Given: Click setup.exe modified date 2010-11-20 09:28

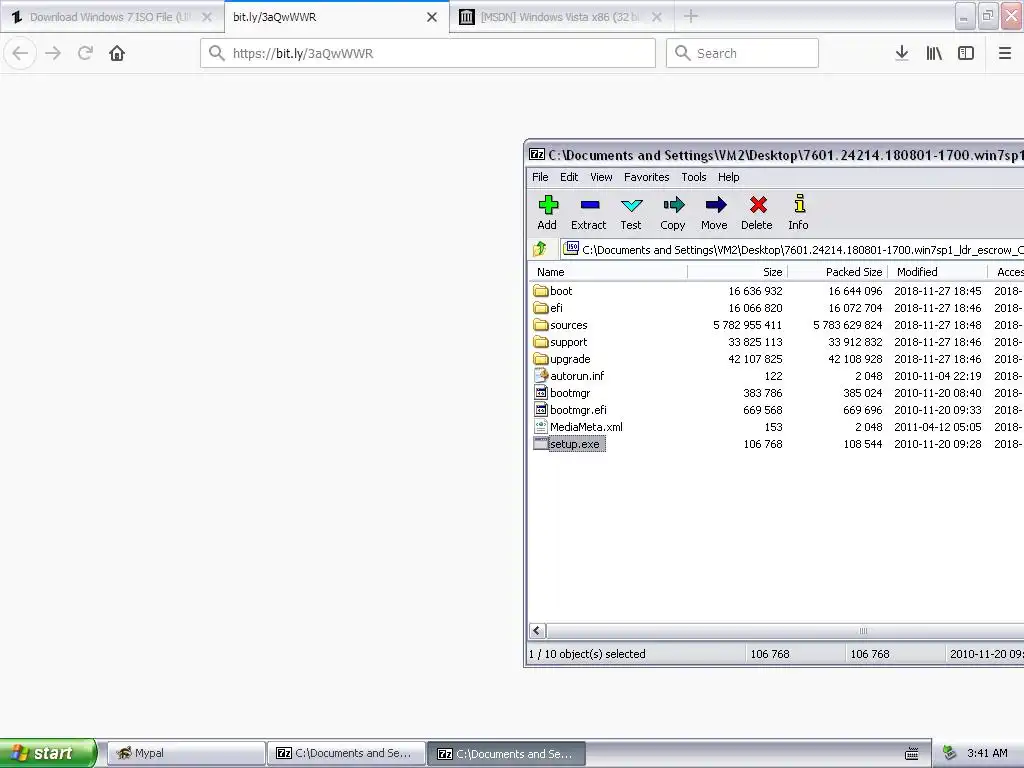Looking at the screenshot, I should [x=938, y=444].
